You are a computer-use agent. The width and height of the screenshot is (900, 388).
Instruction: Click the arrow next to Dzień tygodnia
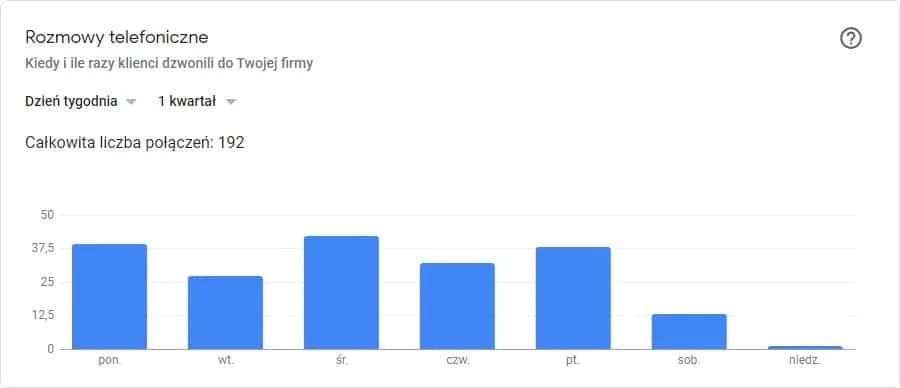pyautogui.click(x=131, y=102)
